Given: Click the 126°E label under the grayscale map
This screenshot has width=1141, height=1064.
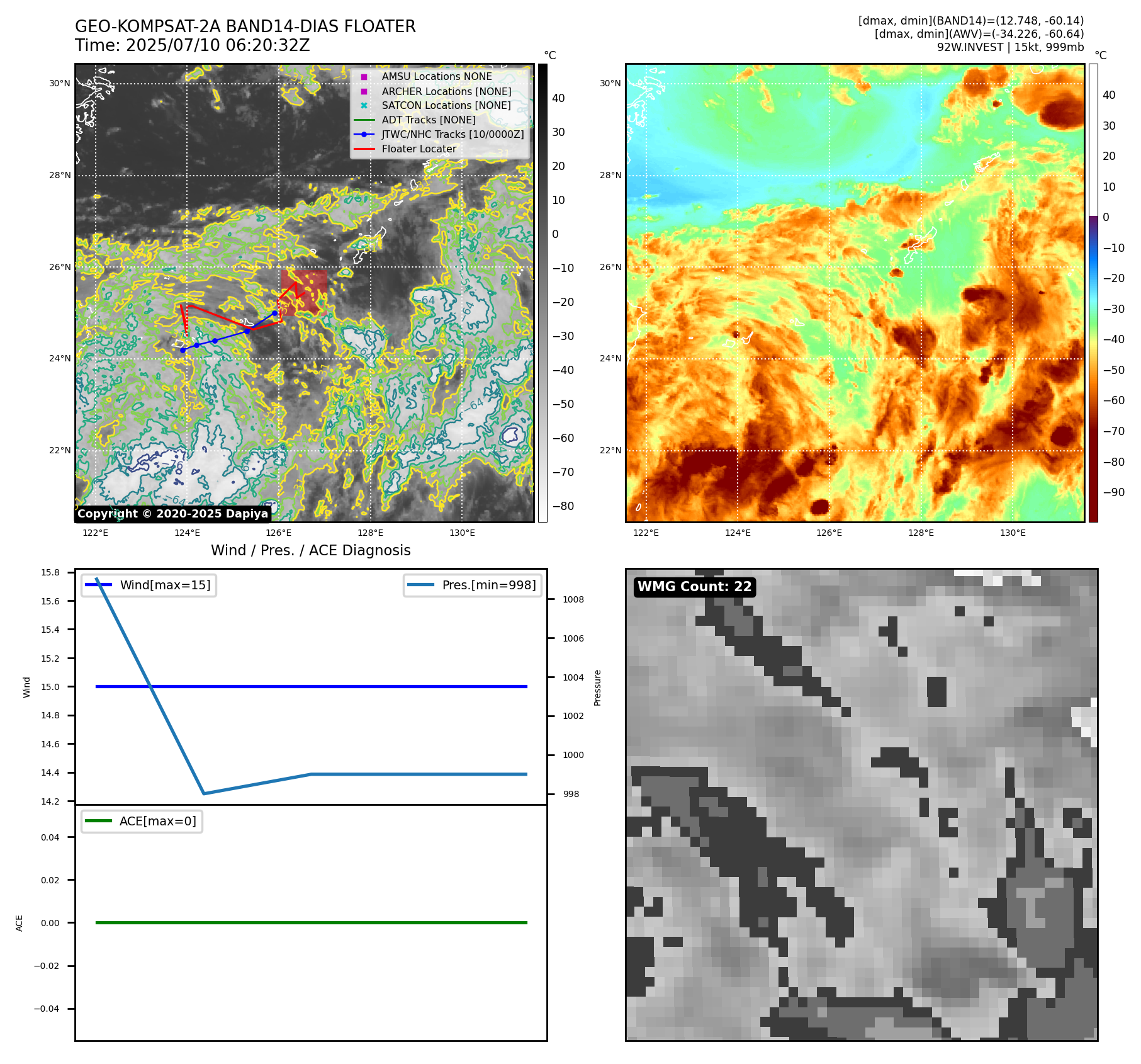Looking at the screenshot, I should click(279, 533).
